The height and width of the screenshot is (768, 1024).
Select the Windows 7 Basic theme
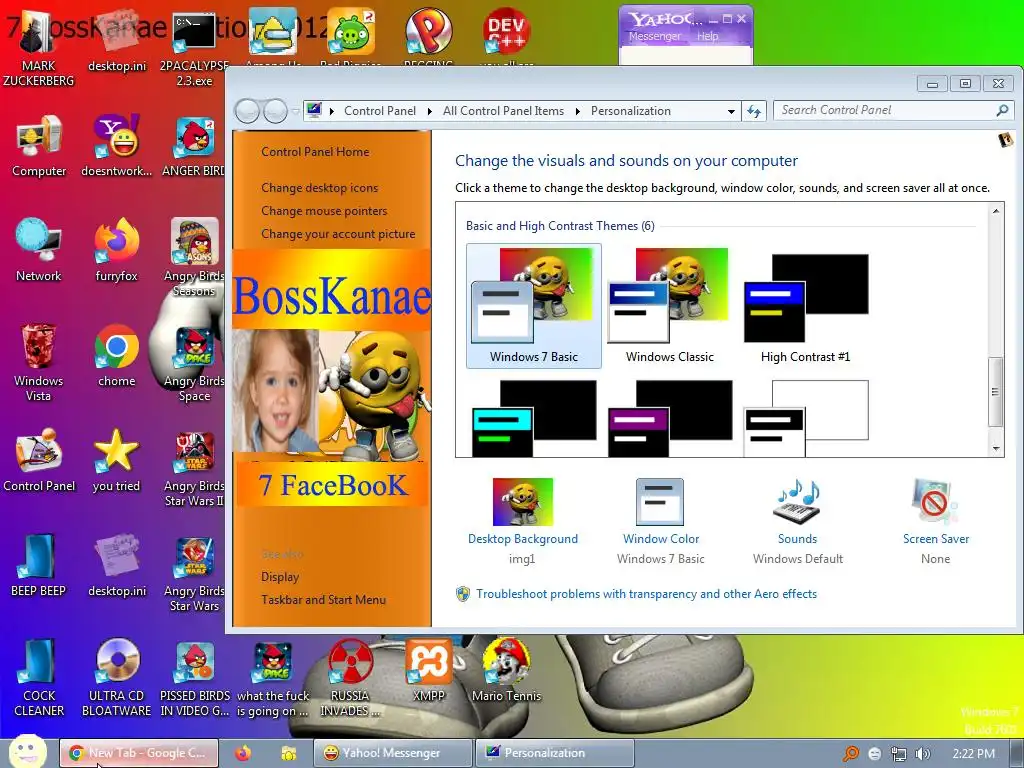coord(534,306)
